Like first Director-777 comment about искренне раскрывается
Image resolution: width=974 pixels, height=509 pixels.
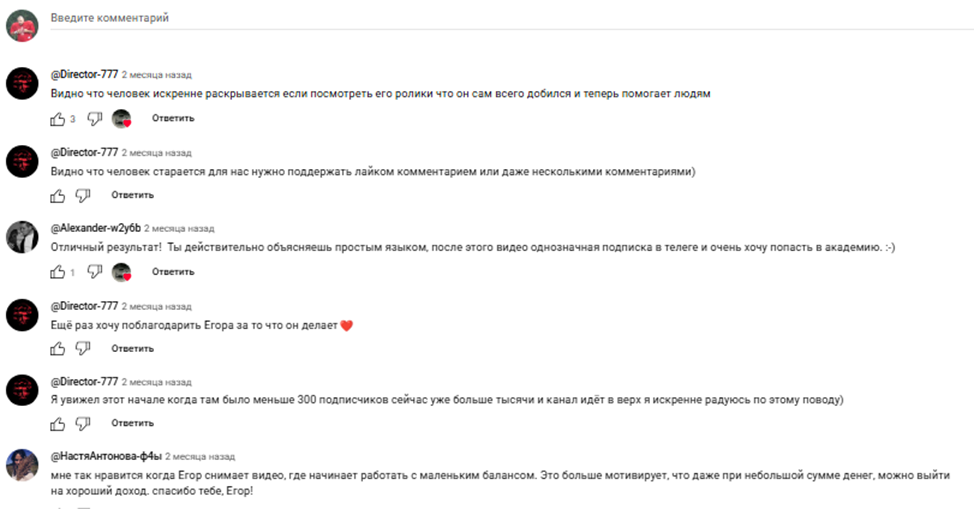(57, 119)
